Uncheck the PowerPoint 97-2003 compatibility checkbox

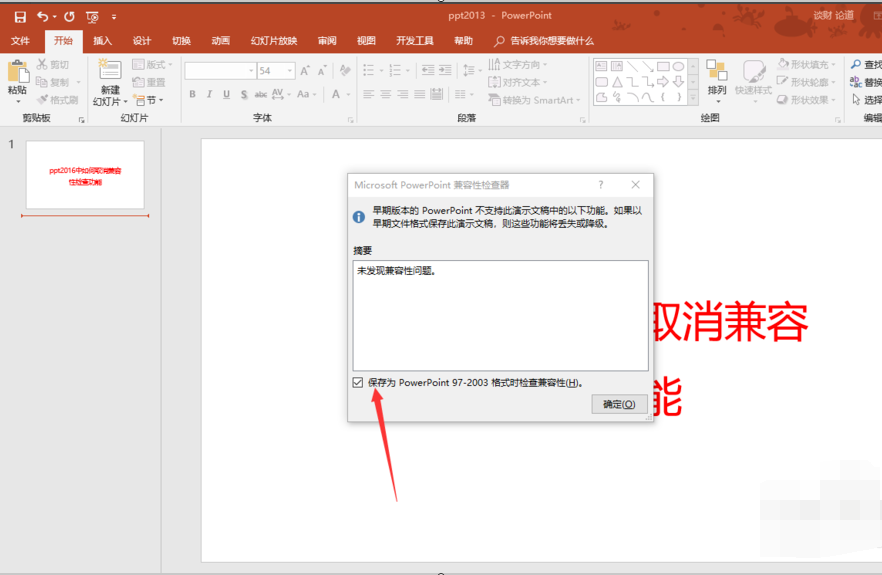[358, 382]
